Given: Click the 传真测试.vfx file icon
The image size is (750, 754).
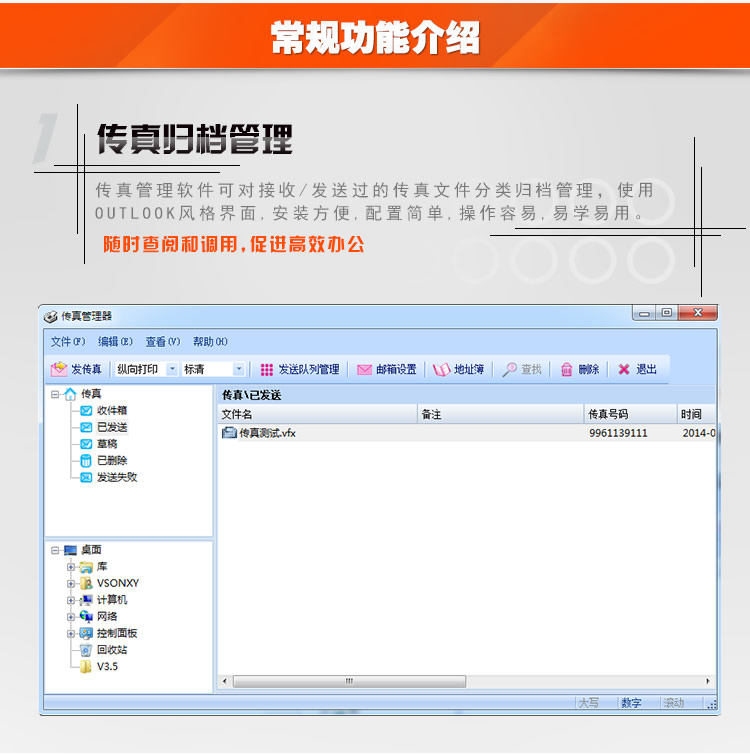Looking at the screenshot, I should (x=229, y=433).
